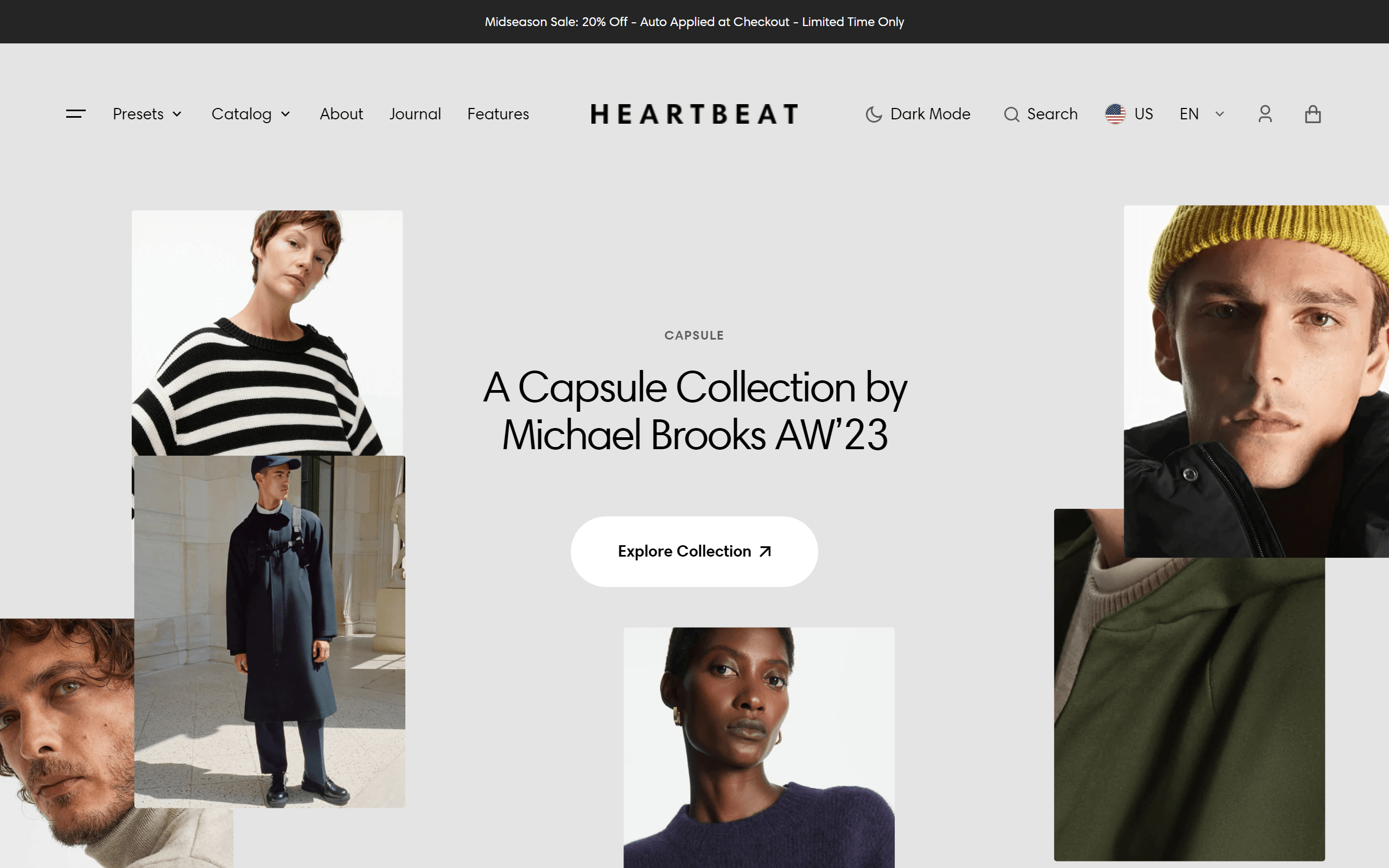Click the magnifying glass search icon
Viewport: 1389px width, 868px height.
point(1011,114)
